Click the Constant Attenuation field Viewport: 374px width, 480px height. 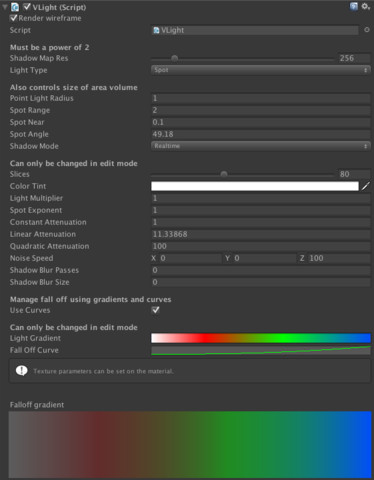click(x=261, y=222)
